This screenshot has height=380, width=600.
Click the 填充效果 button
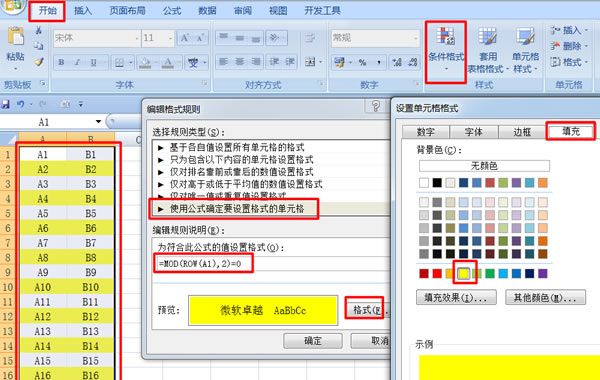point(456,297)
